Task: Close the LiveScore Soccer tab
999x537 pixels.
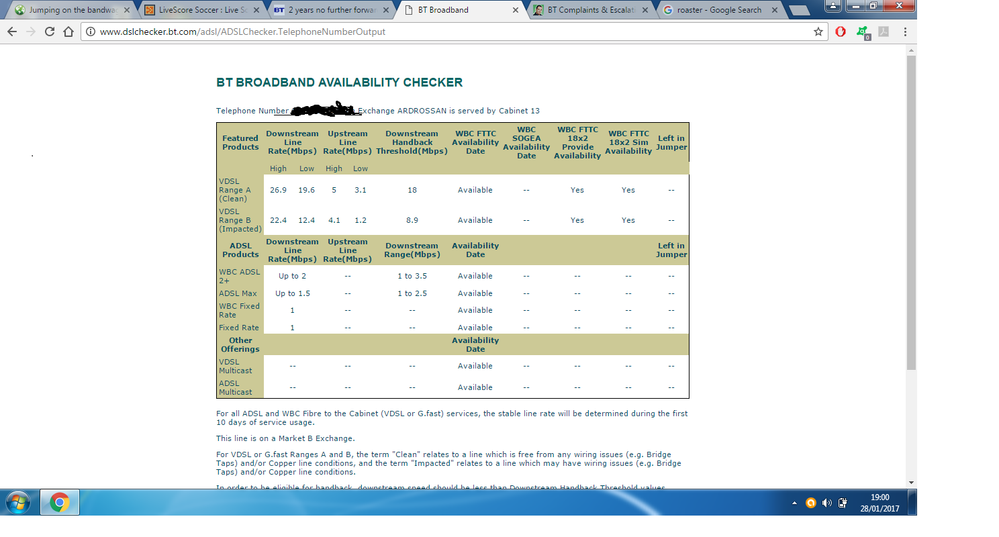Action: click(x=256, y=10)
